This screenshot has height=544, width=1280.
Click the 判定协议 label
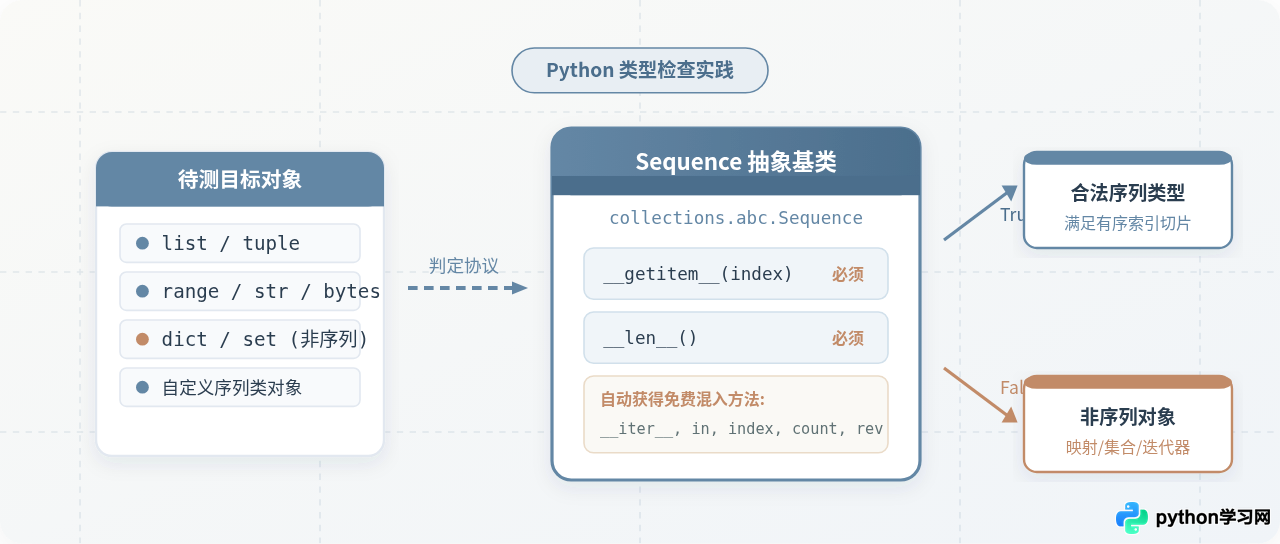[464, 266]
